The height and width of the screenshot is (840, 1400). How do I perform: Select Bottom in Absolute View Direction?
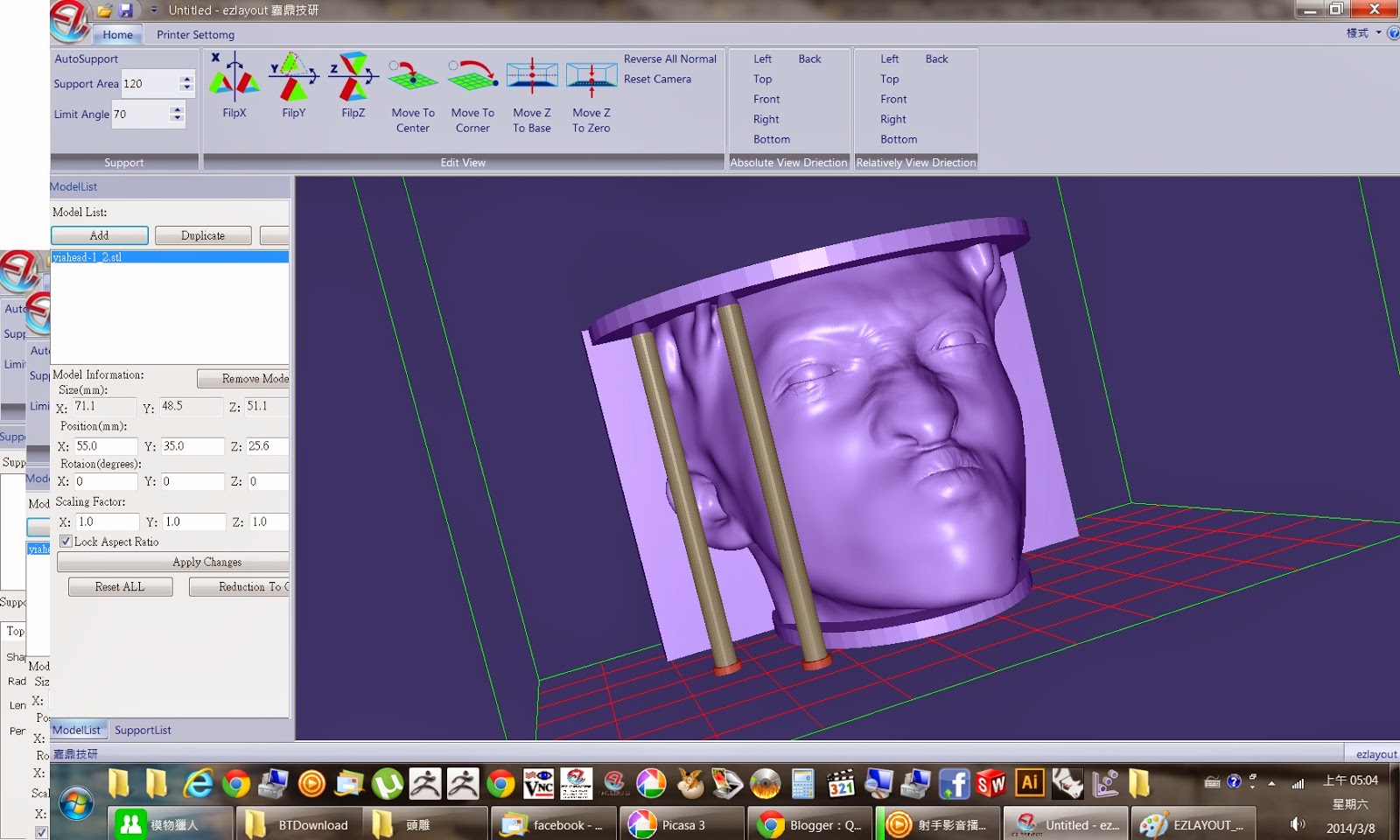tap(772, 139)
